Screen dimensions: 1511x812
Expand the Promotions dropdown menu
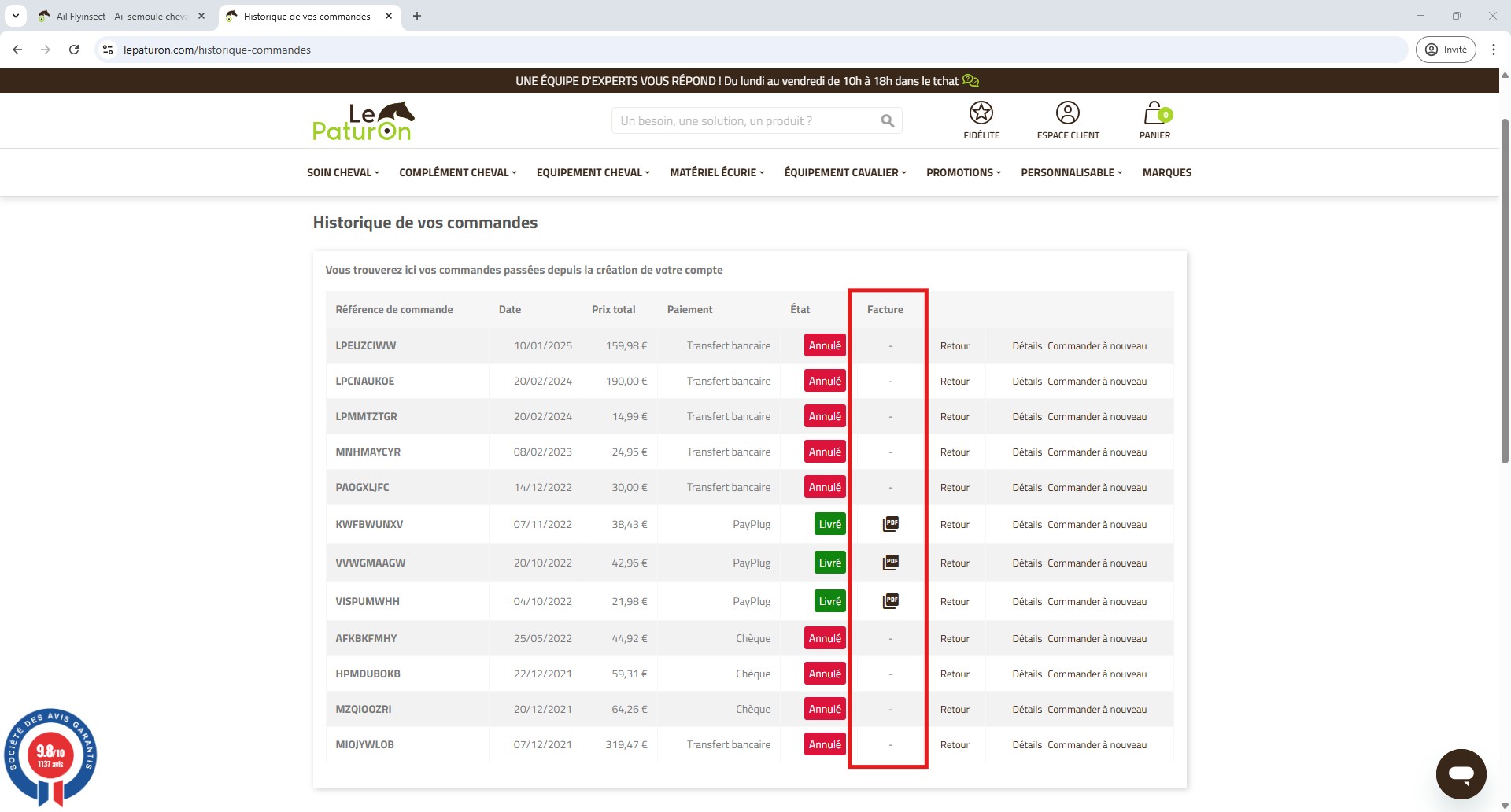pos(962,172)
